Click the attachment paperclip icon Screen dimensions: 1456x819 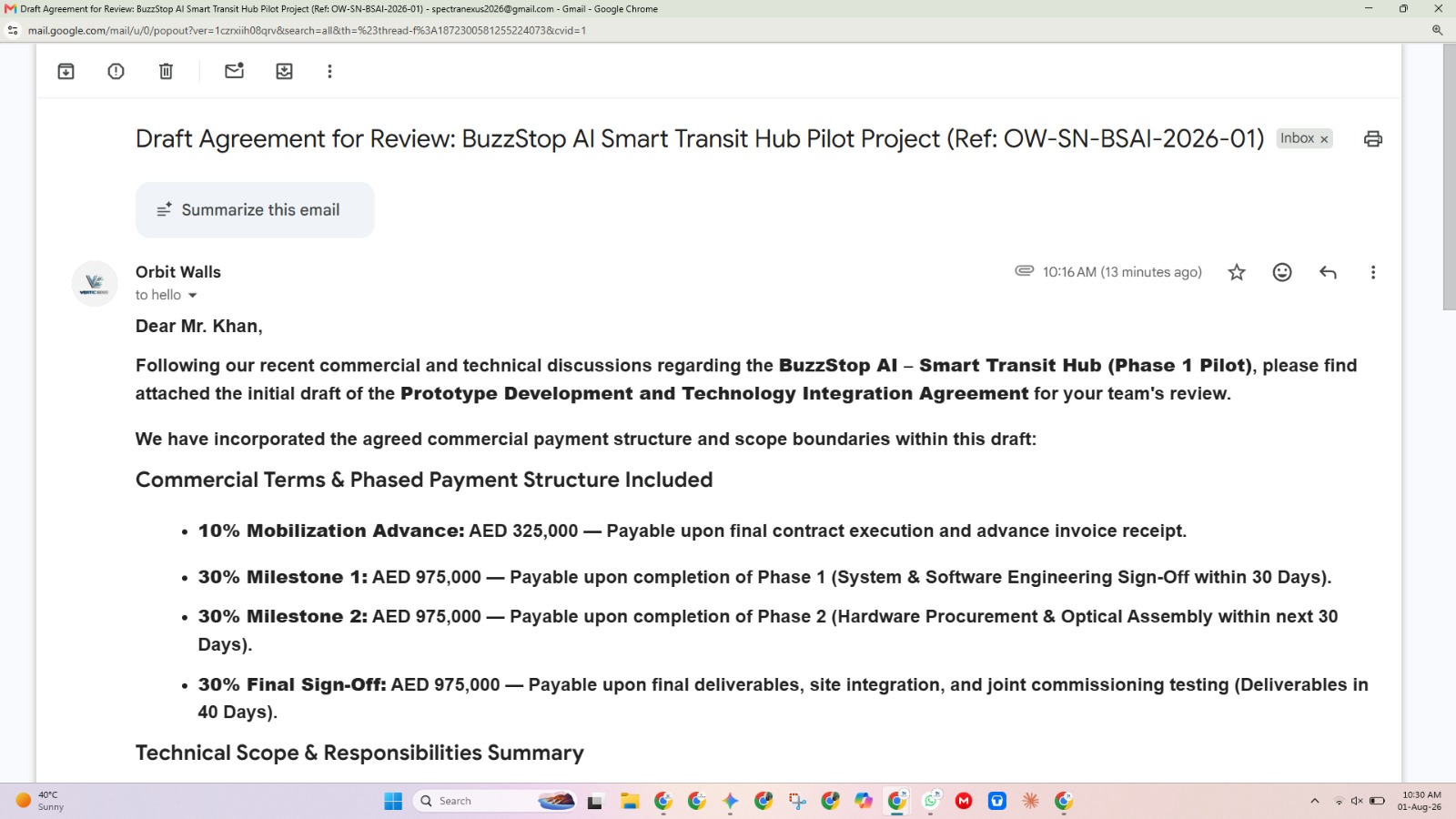pos(1025,271)
